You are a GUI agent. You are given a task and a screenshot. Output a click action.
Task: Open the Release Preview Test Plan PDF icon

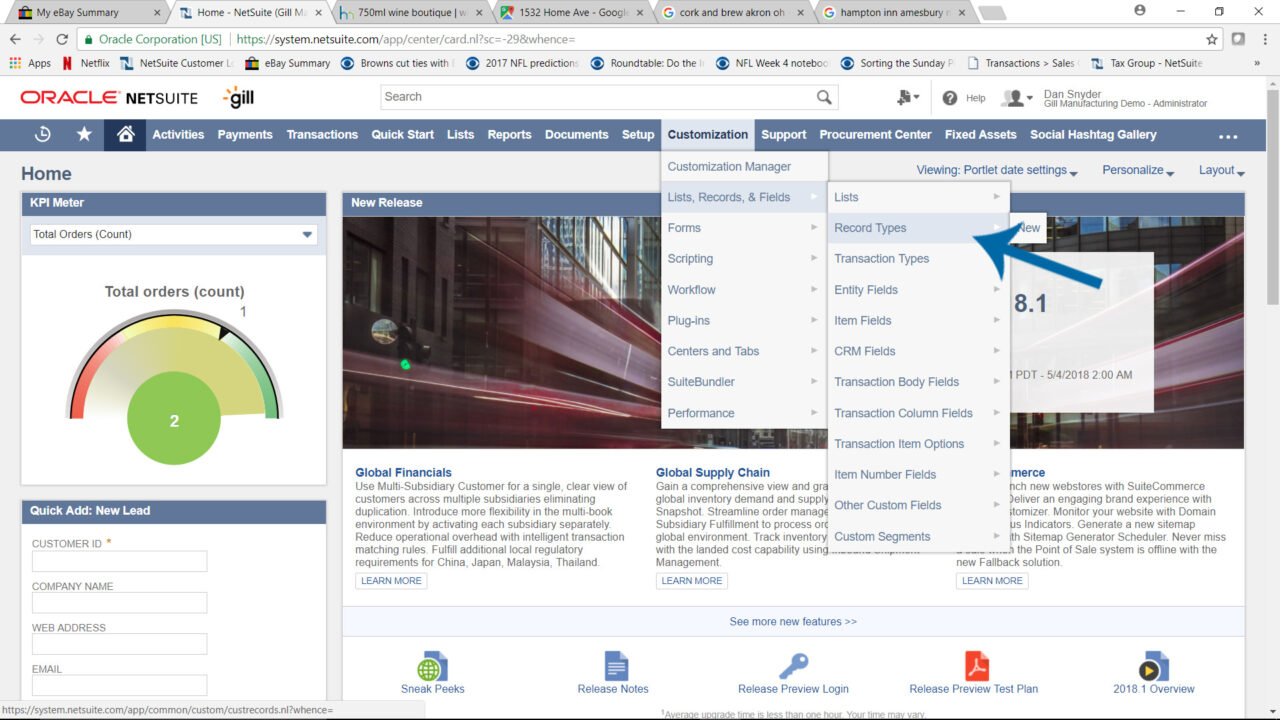tap(974, 662)
